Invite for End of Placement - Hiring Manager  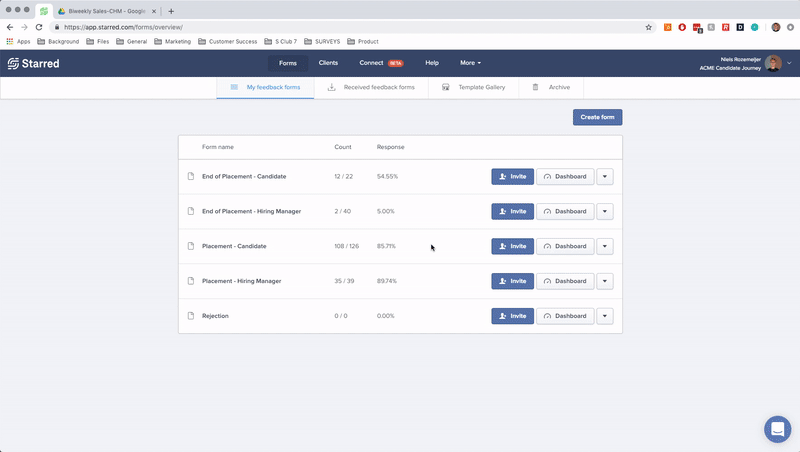point(513,211)
